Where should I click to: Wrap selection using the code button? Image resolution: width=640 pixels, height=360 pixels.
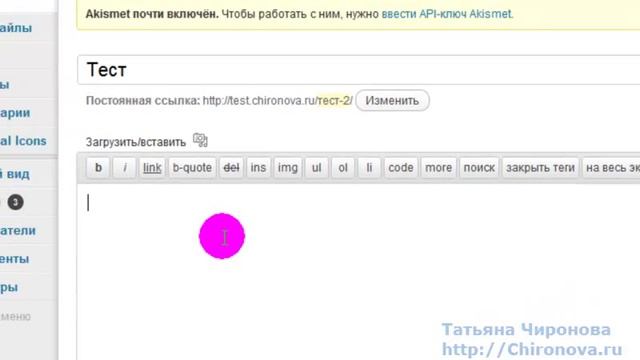401,168
